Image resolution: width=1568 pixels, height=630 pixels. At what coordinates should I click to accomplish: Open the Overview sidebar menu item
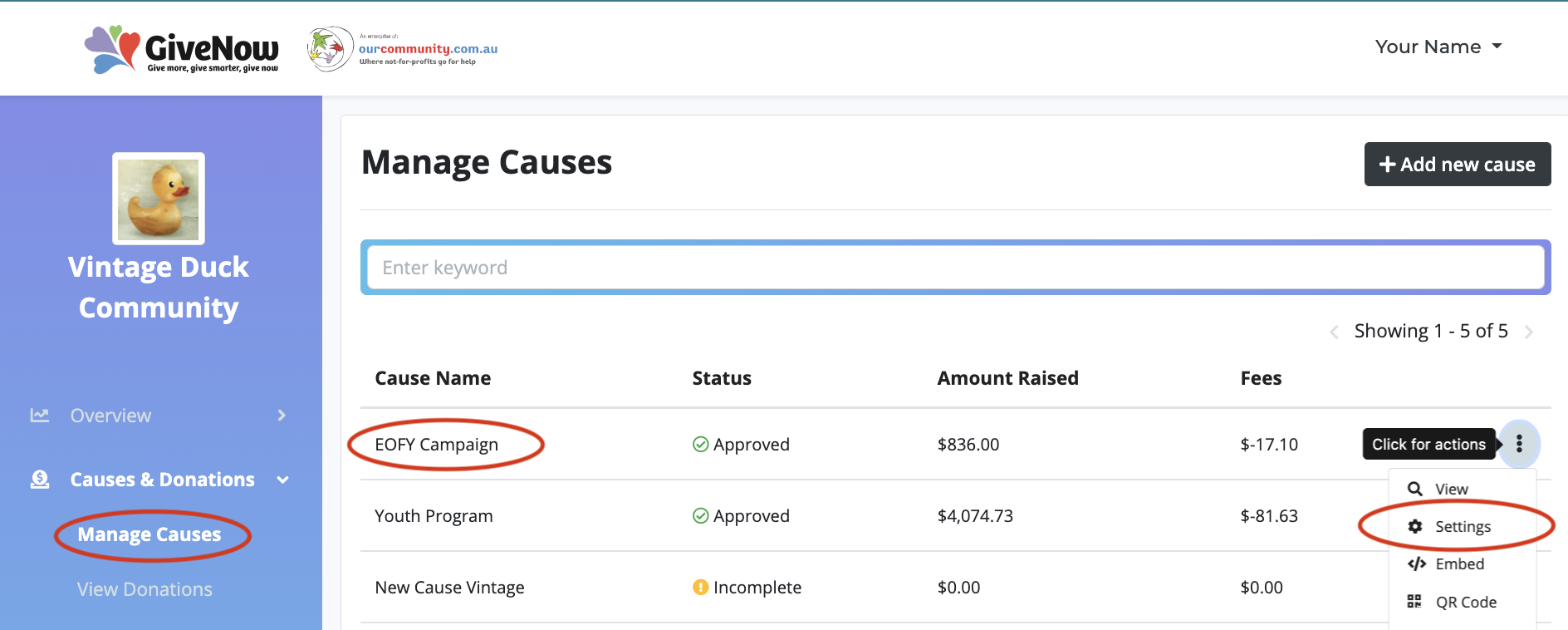[x=110, y=416]
